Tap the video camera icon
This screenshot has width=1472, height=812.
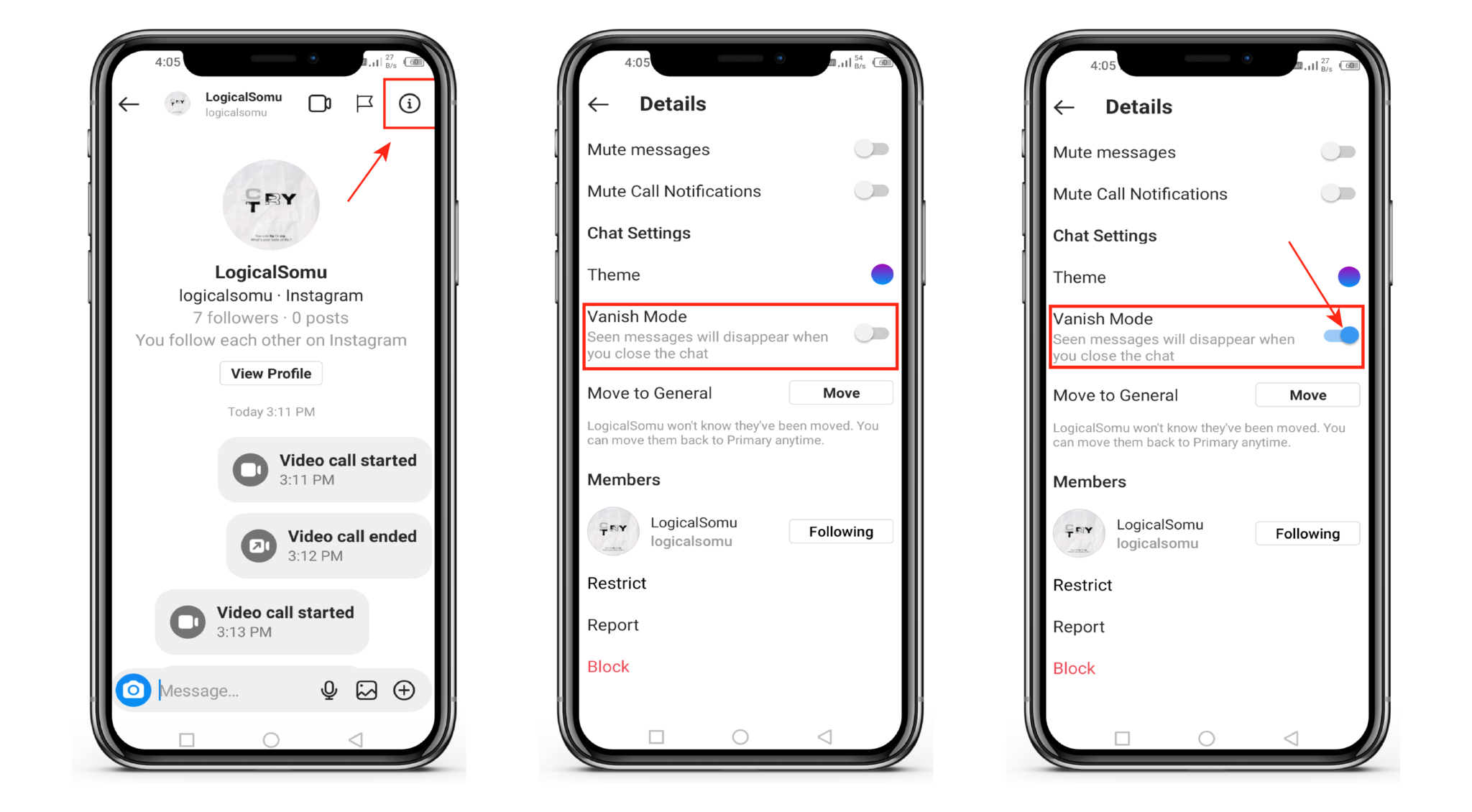click(x=321, y=104)
